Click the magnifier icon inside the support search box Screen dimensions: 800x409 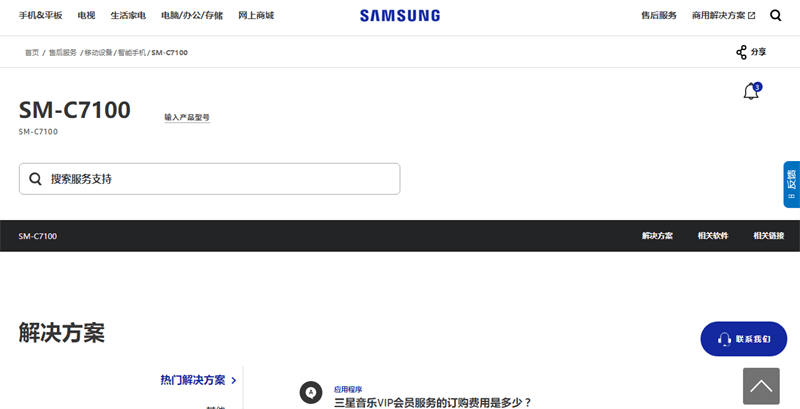click(35, 179)
